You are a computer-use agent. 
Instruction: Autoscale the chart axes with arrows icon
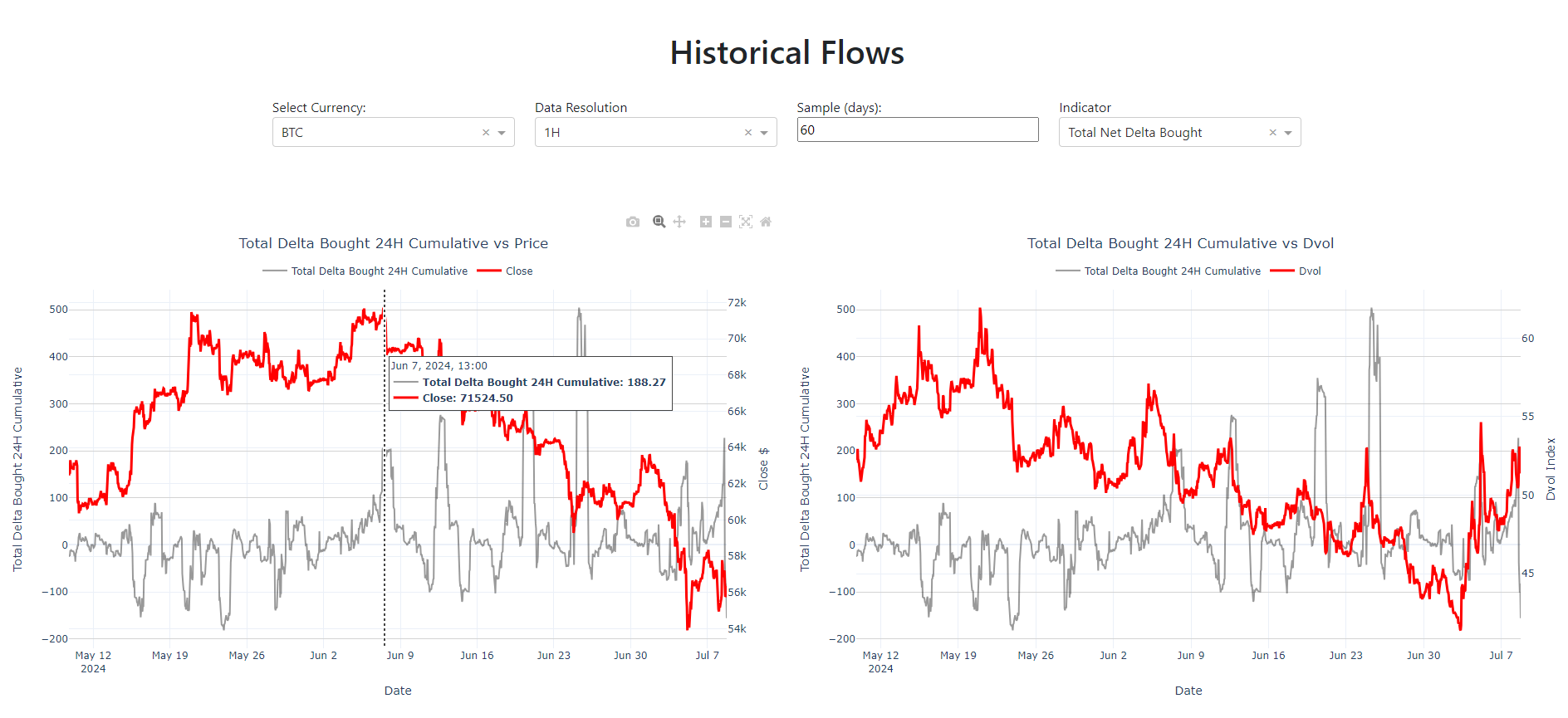(x=746, y=222)
